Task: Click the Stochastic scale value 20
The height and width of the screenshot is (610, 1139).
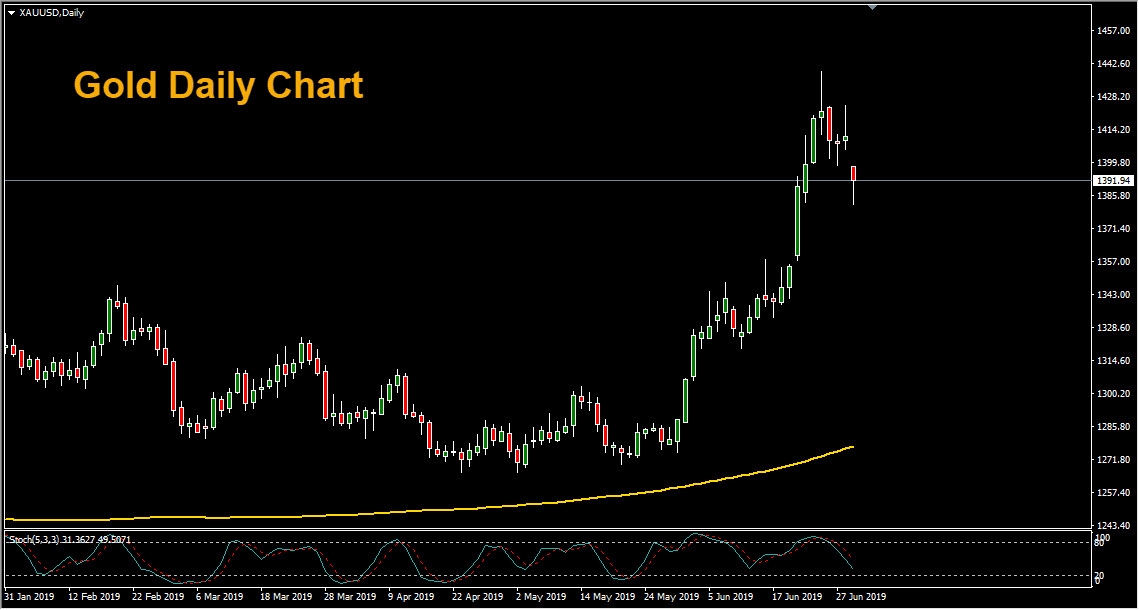Action: pyautogui.click(x=1101, y=576)
